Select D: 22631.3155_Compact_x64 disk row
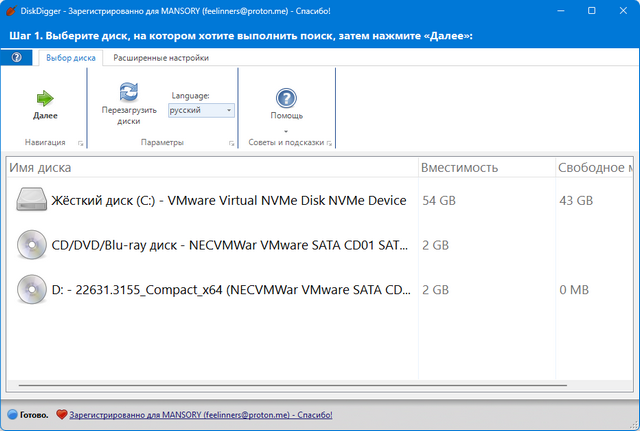 (x=320, y=289)
